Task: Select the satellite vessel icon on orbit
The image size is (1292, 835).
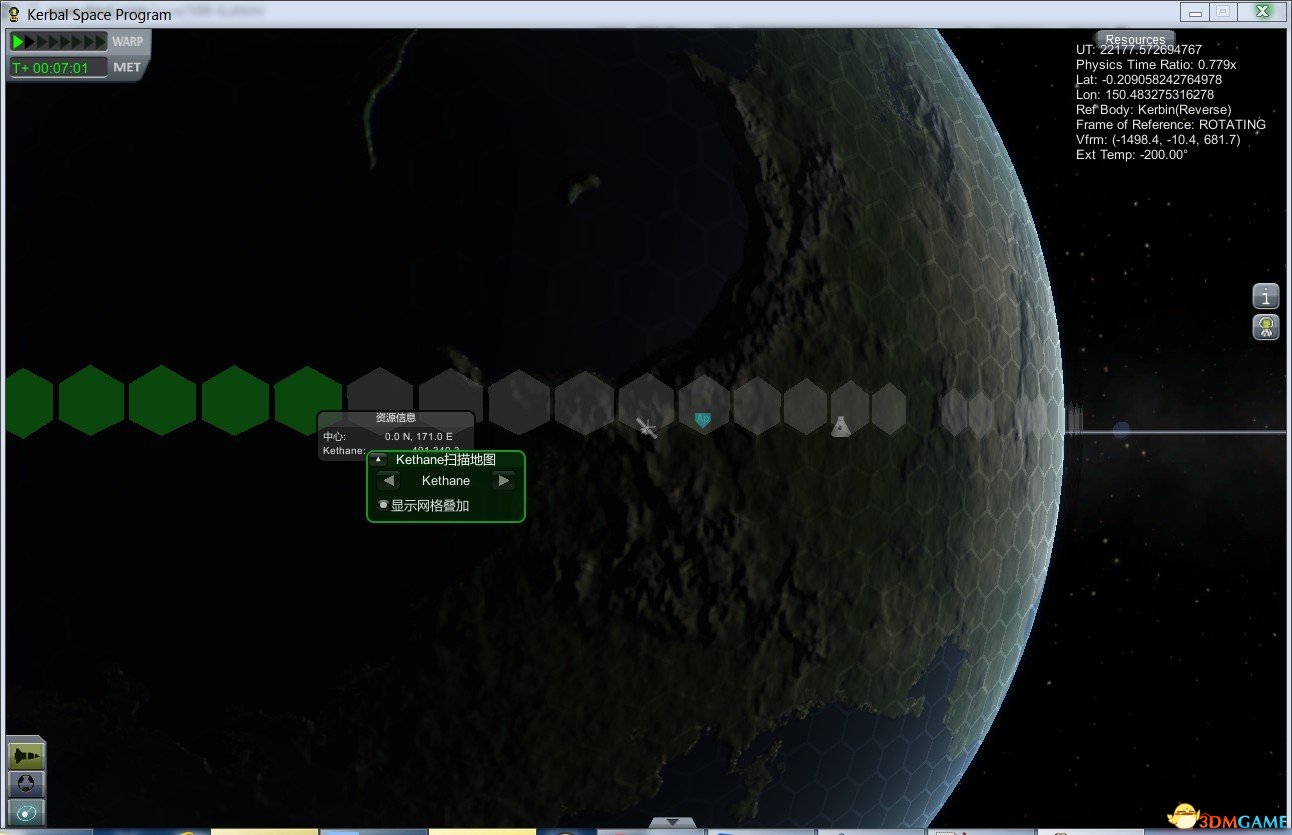Action: (648, 428)
